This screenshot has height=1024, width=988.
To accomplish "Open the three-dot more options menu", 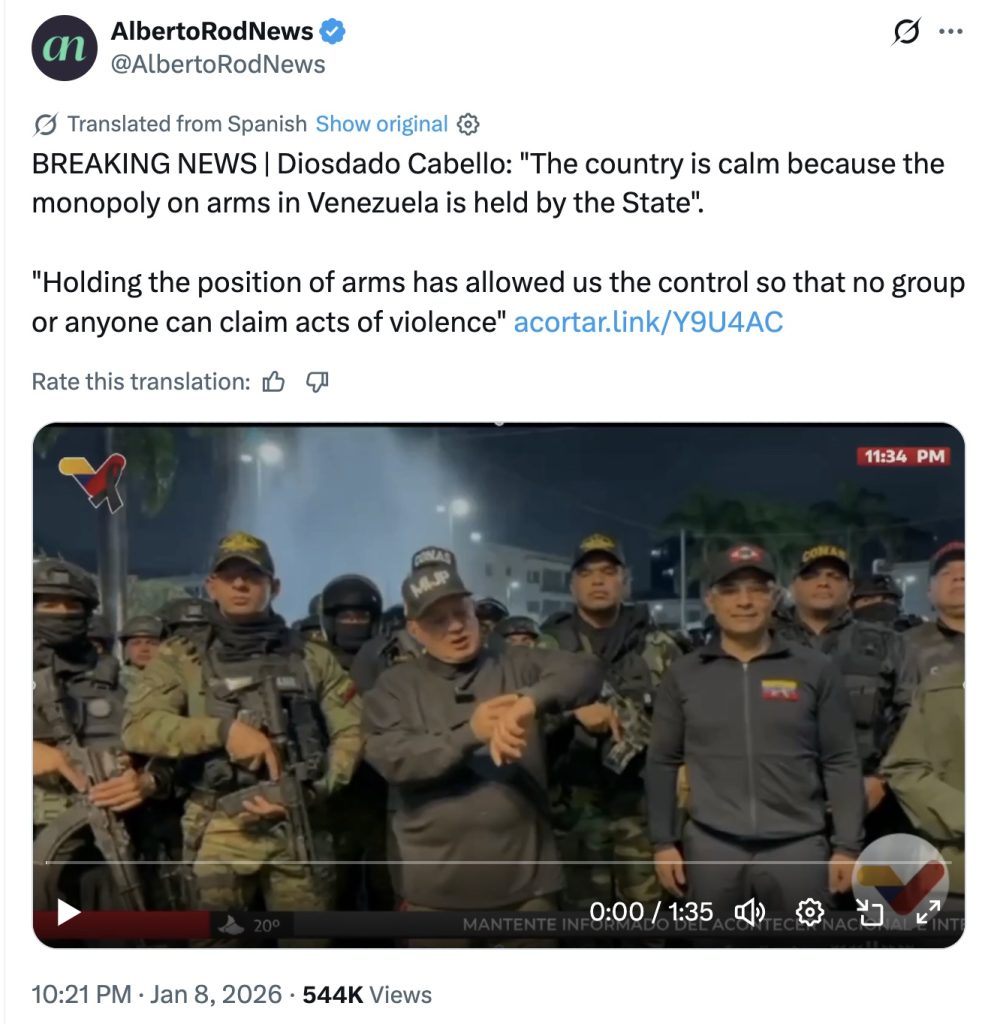I will tap(950, 31).
